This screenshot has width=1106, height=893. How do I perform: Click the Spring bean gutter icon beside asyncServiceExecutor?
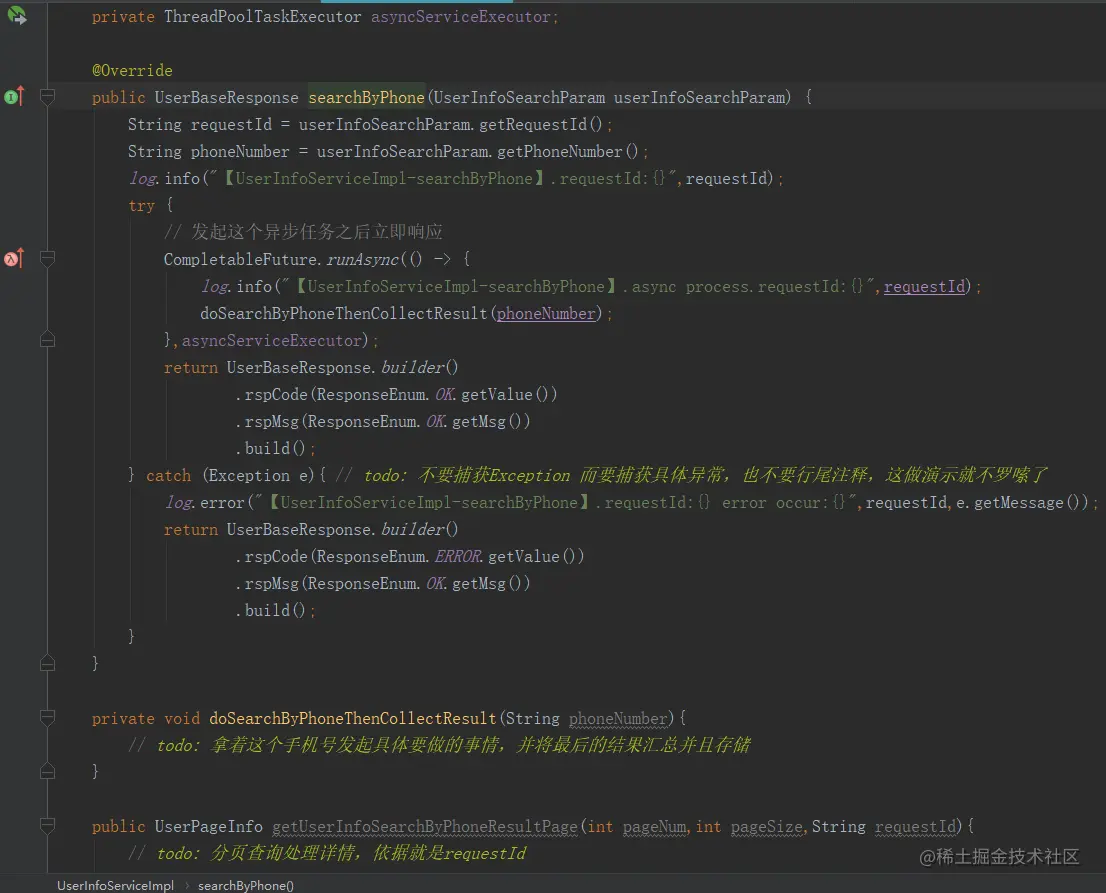16,14
